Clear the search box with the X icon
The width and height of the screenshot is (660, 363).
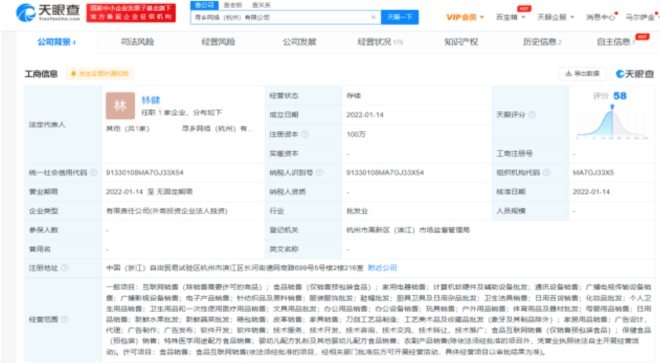[373, 17]
